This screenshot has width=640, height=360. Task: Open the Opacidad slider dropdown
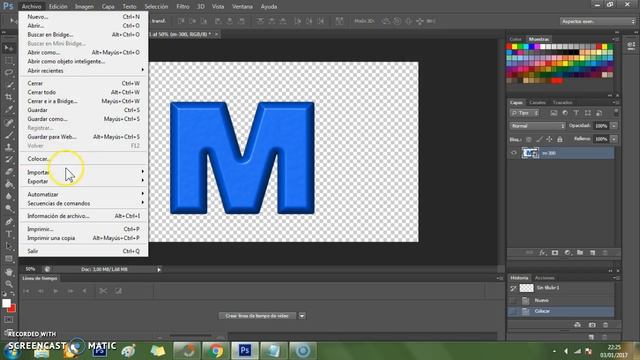point(614,126)
